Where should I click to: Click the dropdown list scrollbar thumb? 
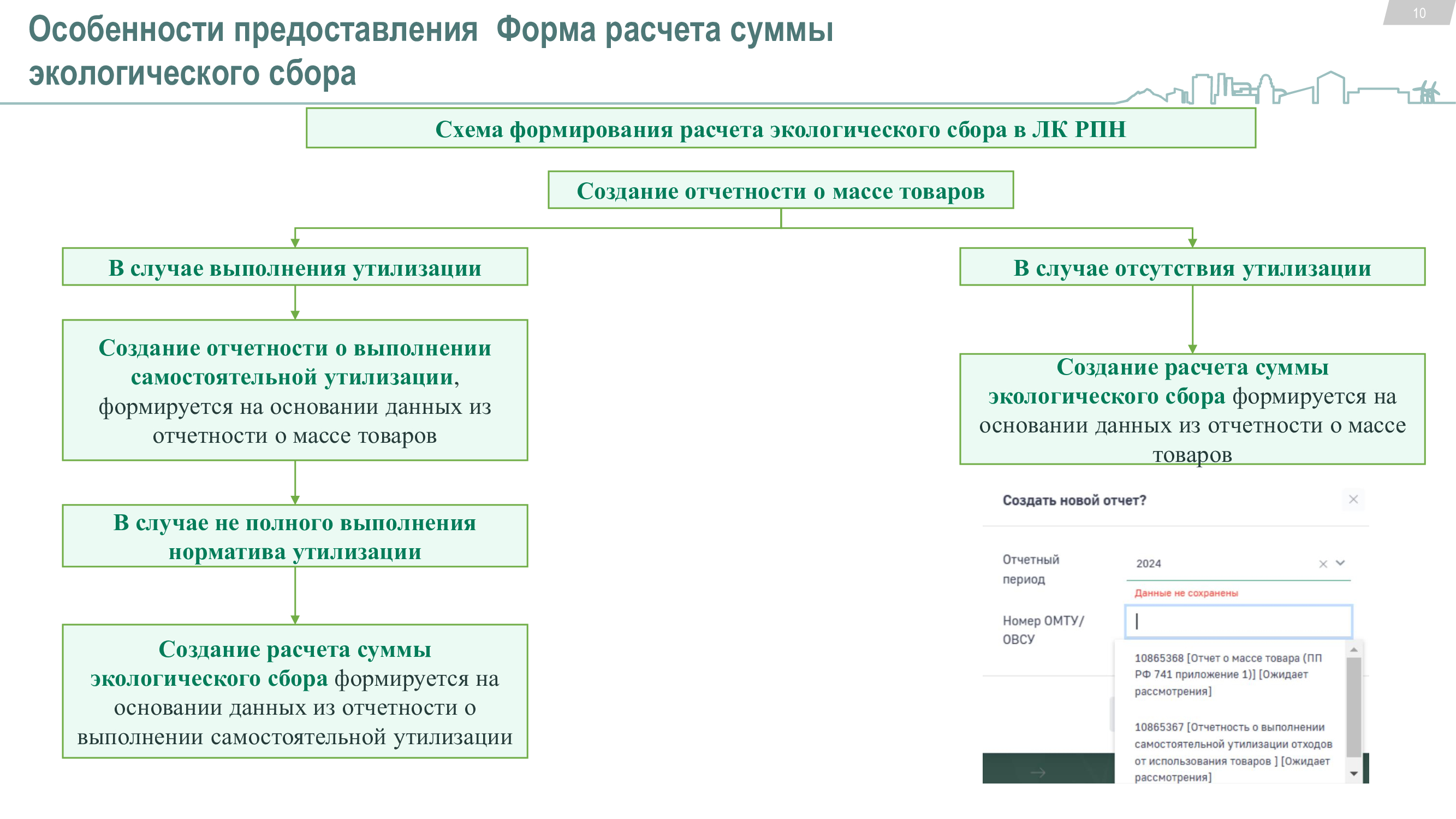[x=1353, y=707]
